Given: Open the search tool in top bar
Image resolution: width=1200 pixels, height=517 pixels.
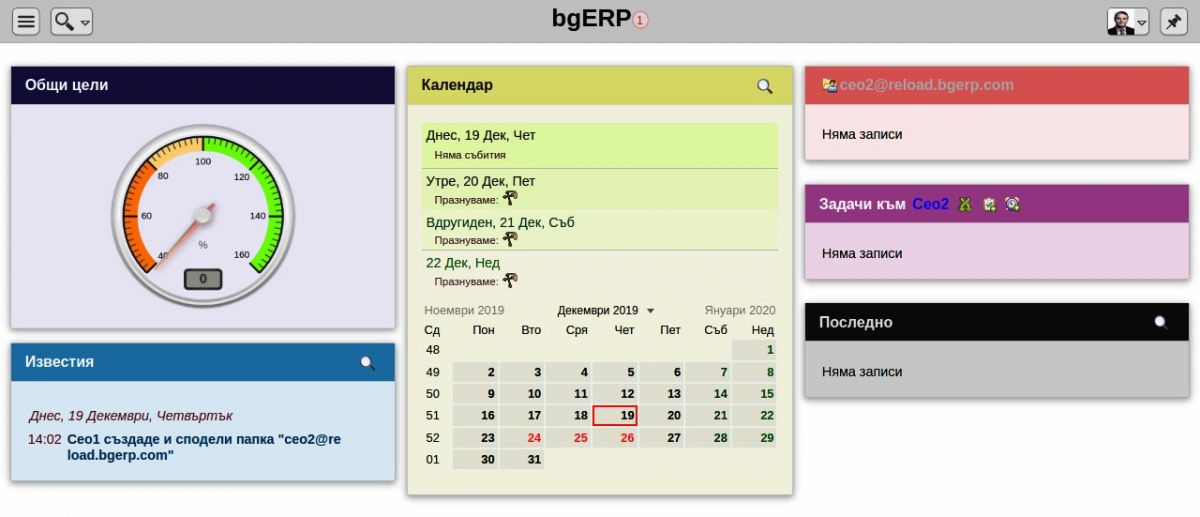Looking at the screenshot, I should pos(72,21).
